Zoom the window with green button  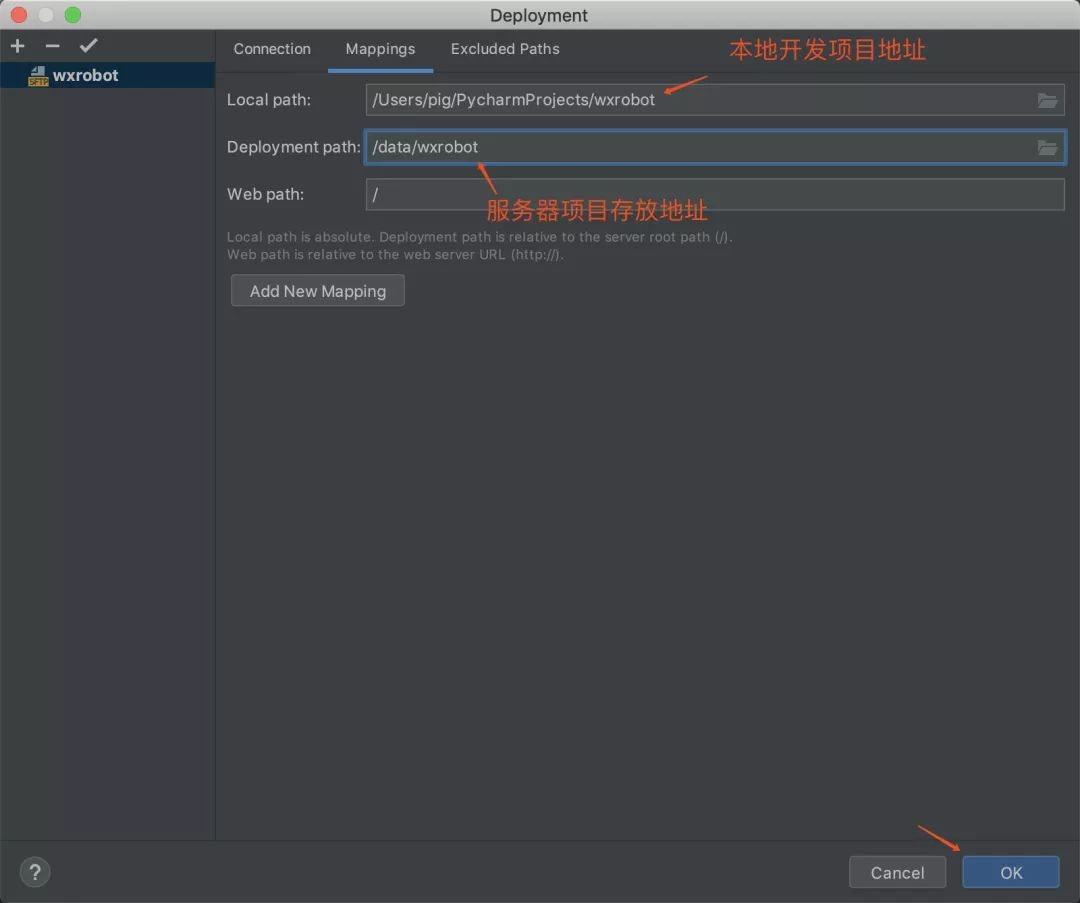click(72, 14)
